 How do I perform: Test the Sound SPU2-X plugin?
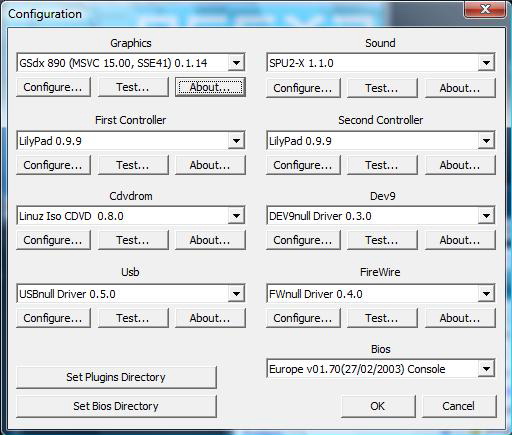[x=382, y=88]
